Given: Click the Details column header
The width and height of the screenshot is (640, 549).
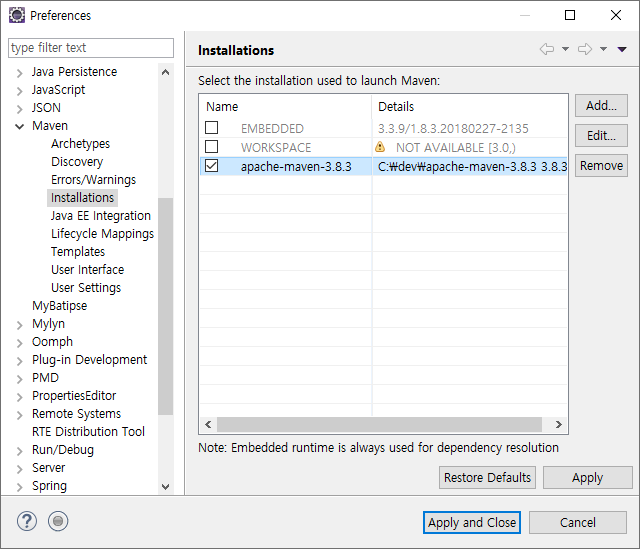Looking at the screenshot, I should (470, 107).
